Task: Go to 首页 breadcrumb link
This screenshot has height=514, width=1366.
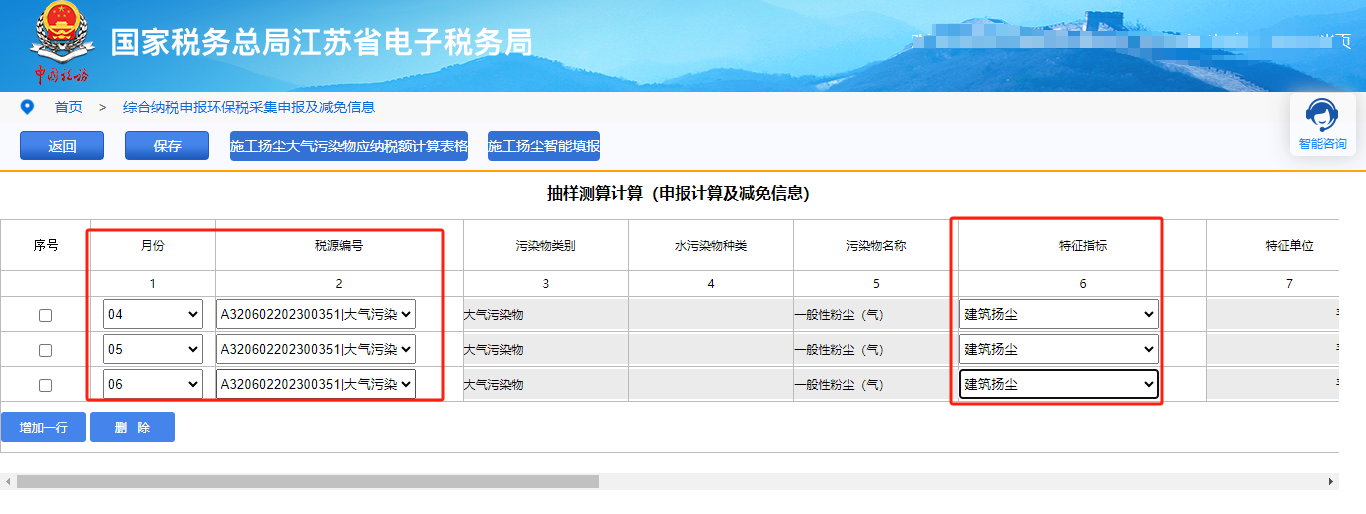Action: tap(68, 107)
